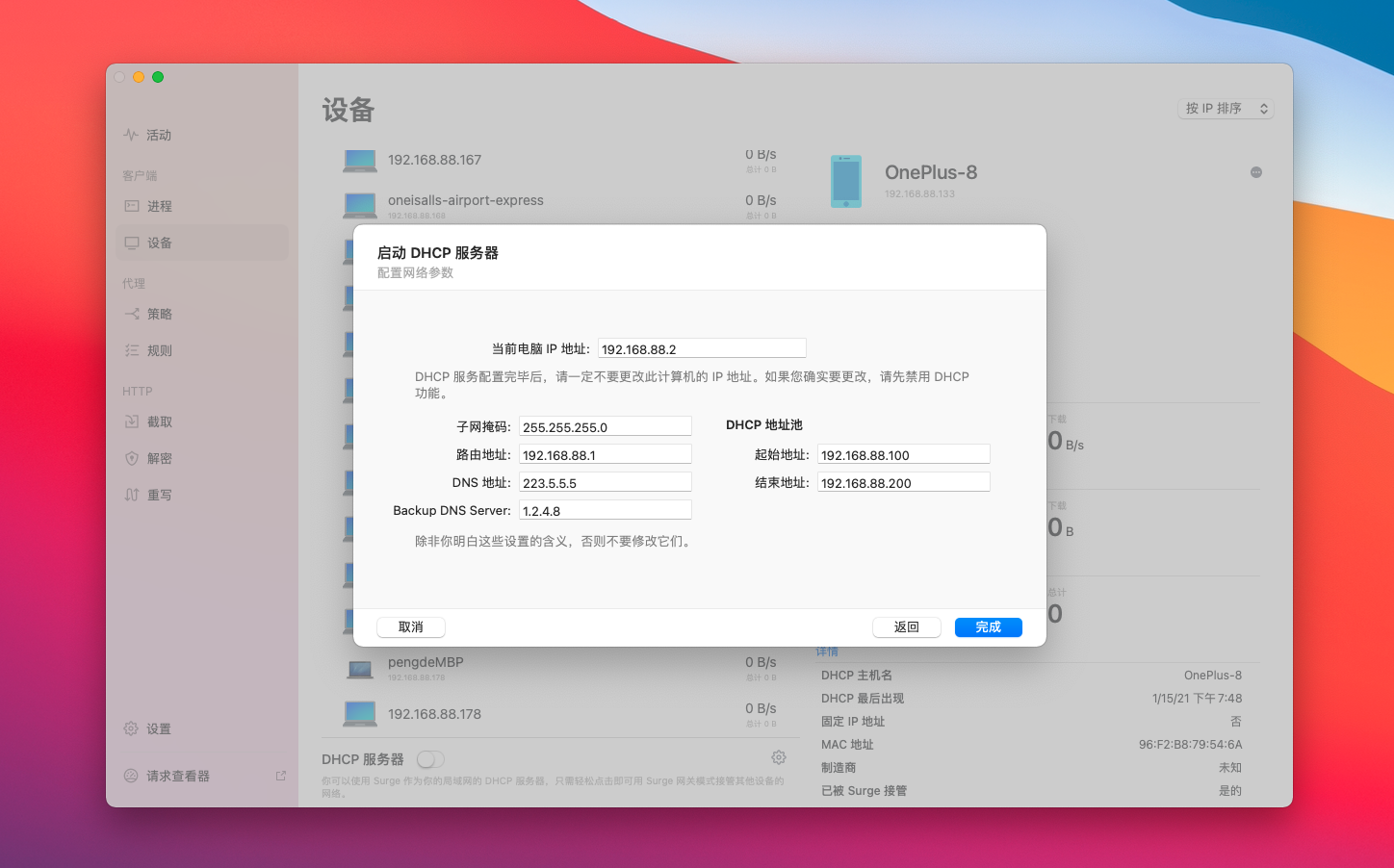Select device 192.168.88.178 in list
1394x868 pixels.
[x=434, y=714]
